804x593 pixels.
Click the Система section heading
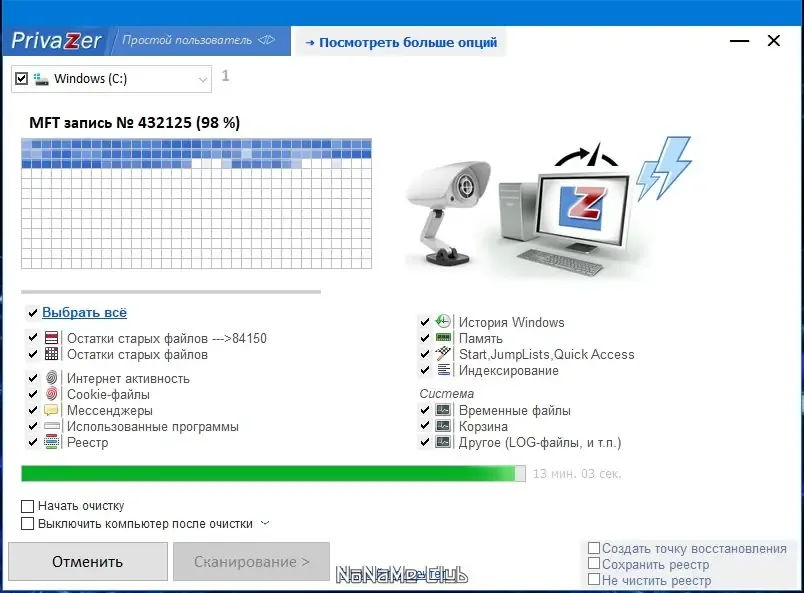point(447,393)
